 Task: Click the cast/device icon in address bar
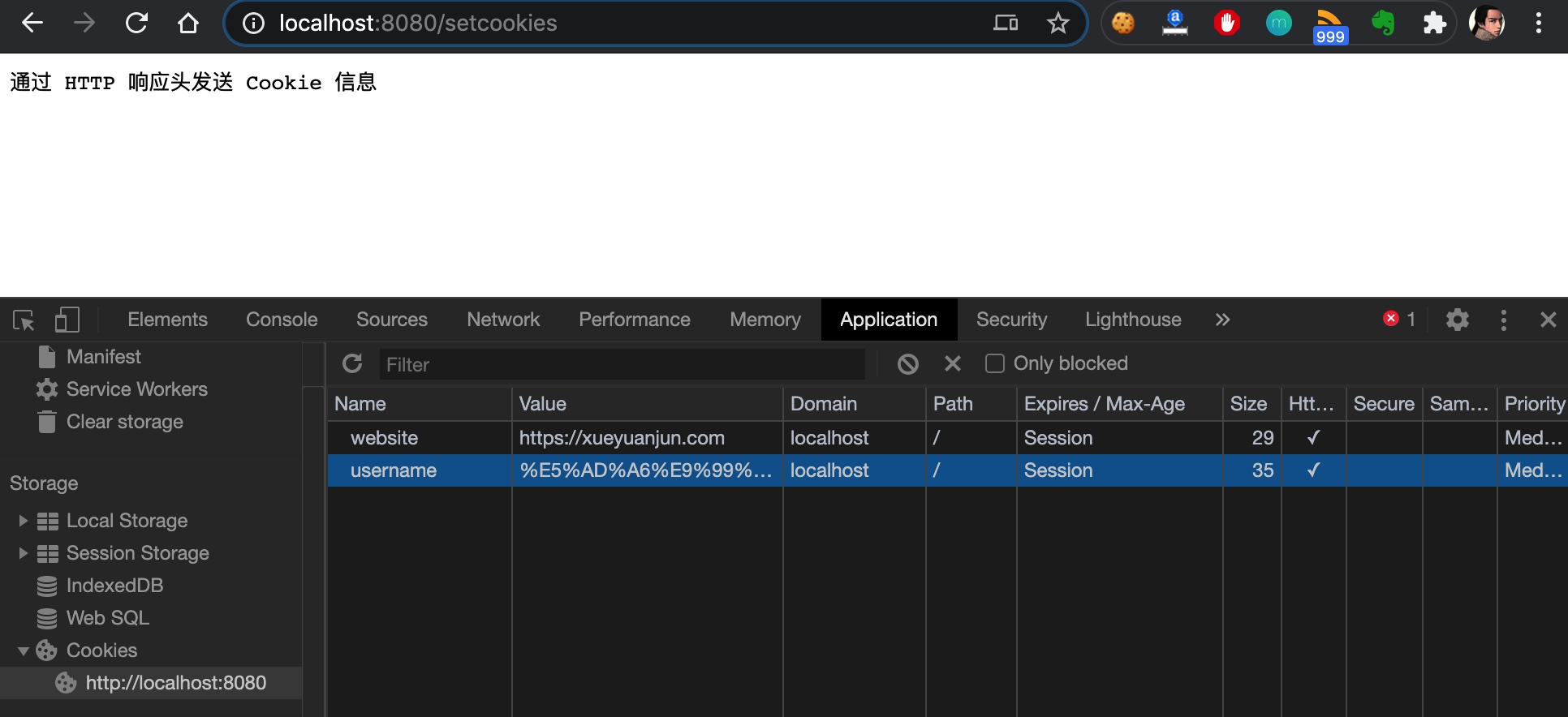tap(1006, 23)
